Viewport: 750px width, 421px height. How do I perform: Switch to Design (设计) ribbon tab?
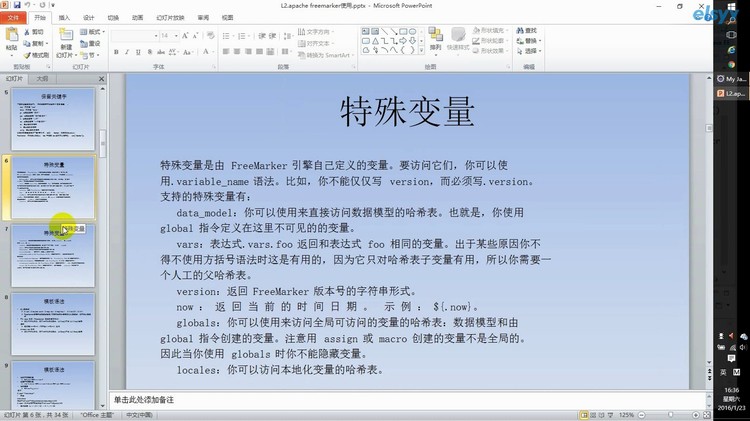coord(89,18)
